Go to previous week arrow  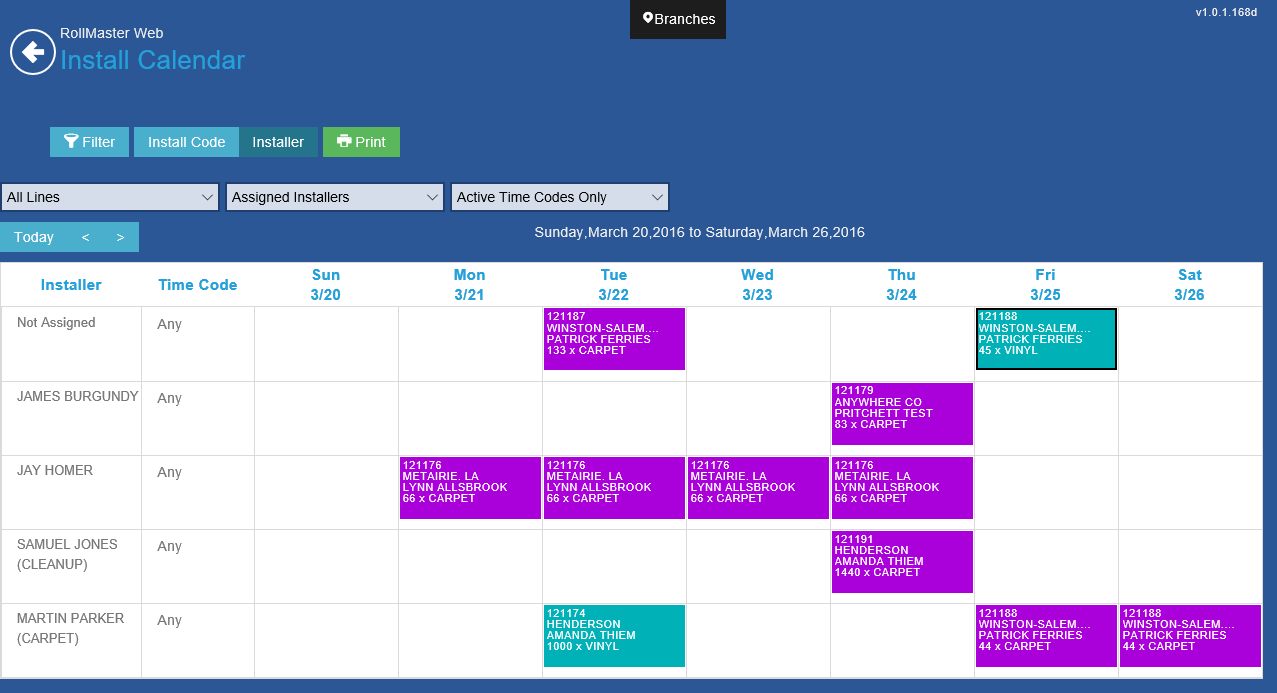click(x=86, y=237)
